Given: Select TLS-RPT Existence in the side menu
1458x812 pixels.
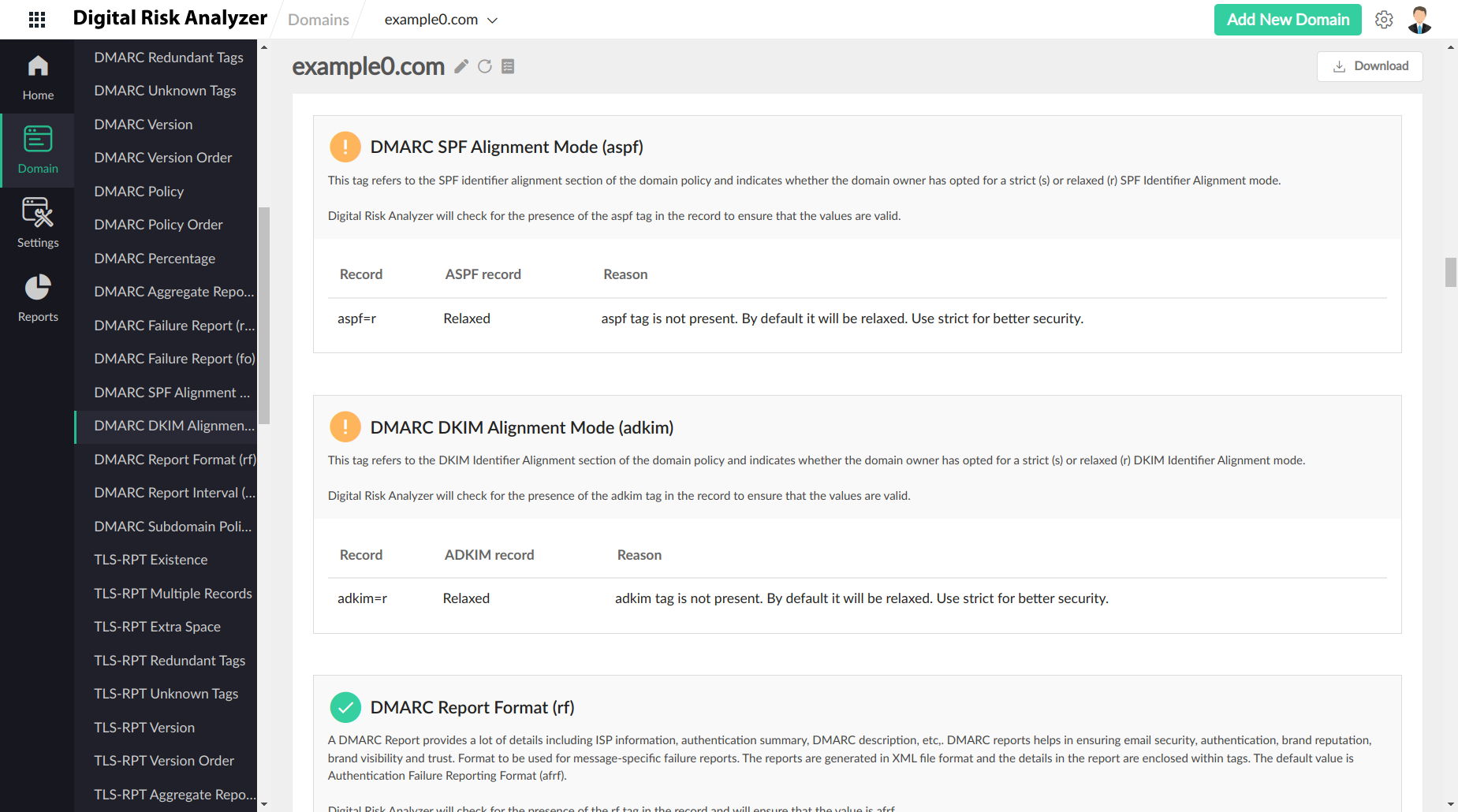Looking at the screenshot, I should pos(151,559).
